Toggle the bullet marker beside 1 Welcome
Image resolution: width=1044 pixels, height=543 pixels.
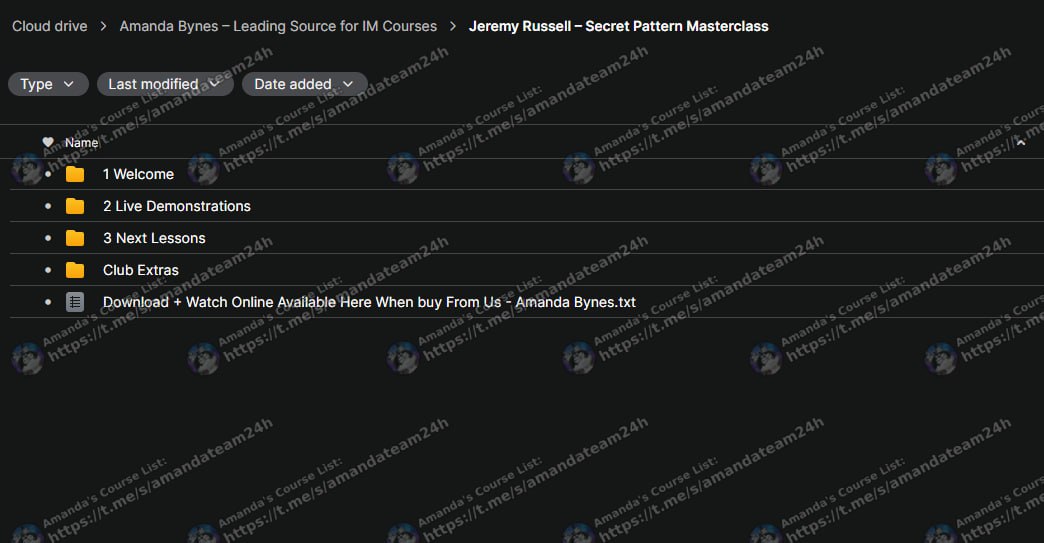pyautogui.click(x=47, y=174)
